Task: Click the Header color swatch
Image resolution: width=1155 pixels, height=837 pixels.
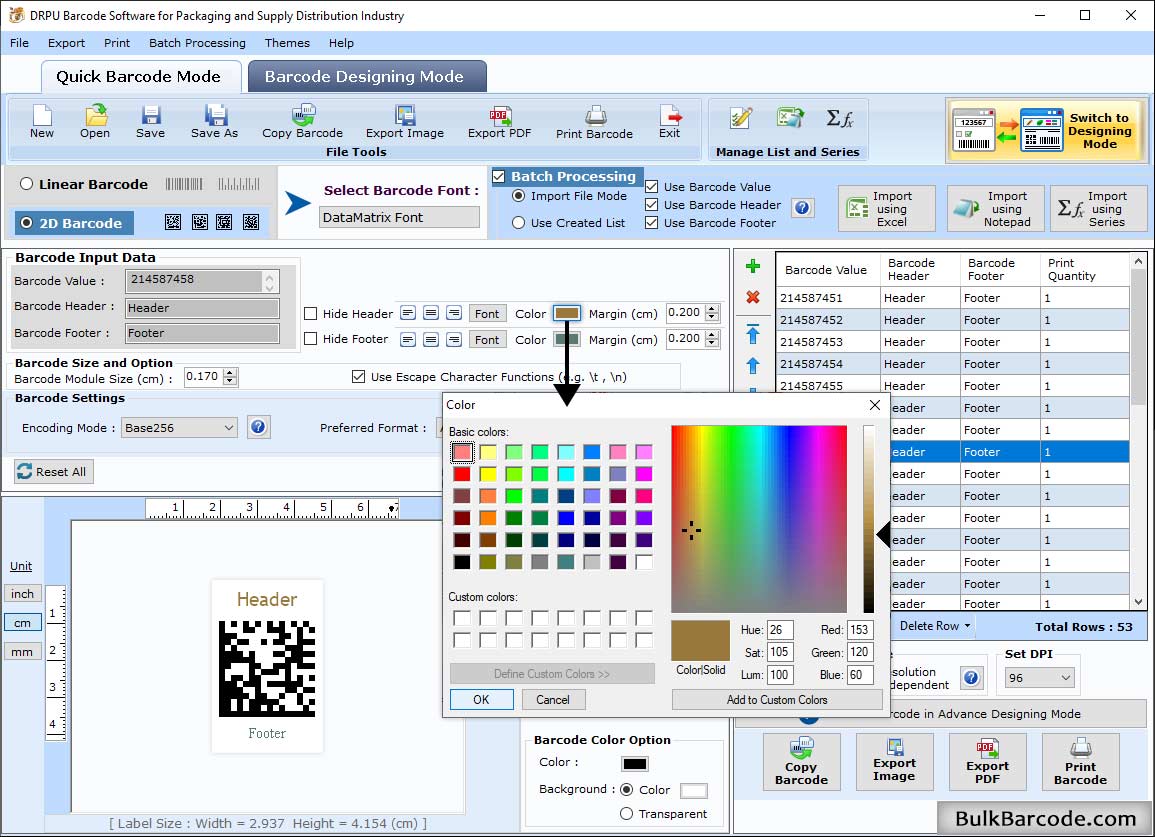Action: (566, 313)
